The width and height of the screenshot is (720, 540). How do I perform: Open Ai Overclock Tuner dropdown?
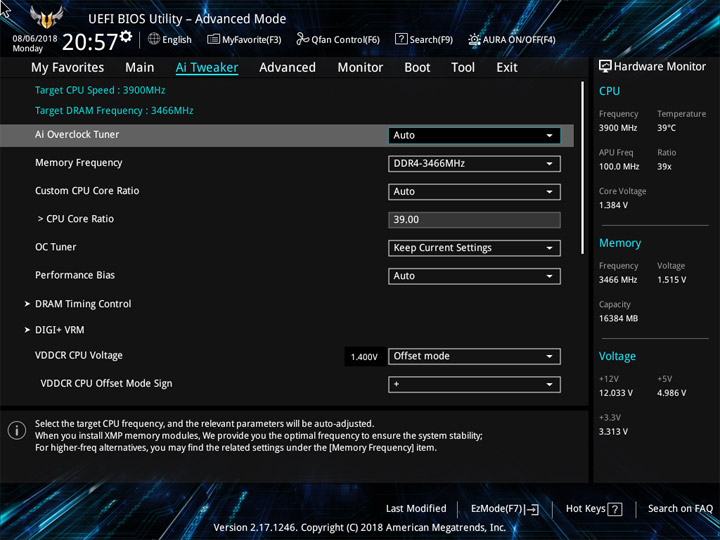click(x=474, y=135)
